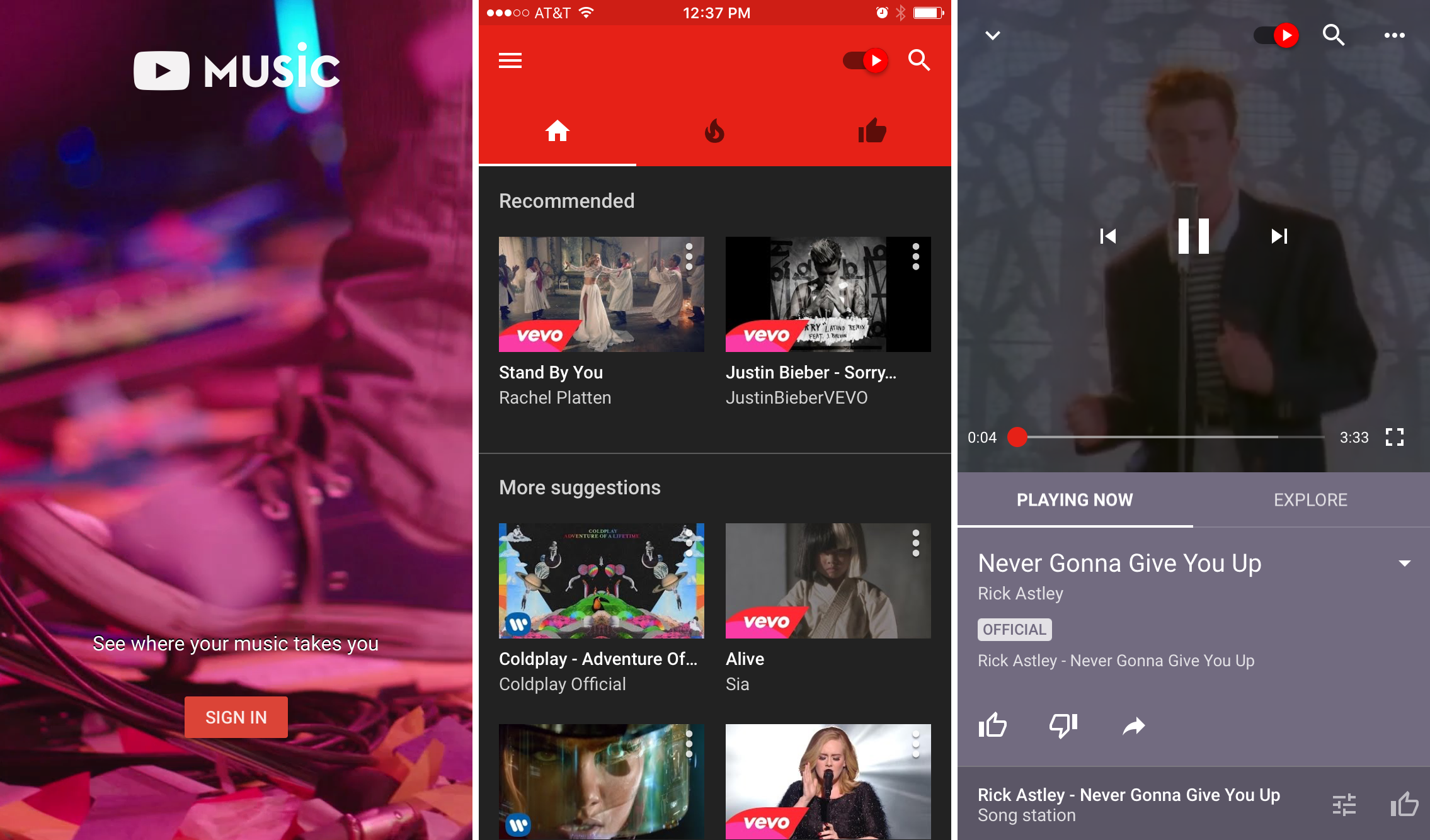Viewport: 1430px width, 840px height.
Task: Click the AT&T signal status bar
Action: [x=530, y=10]
